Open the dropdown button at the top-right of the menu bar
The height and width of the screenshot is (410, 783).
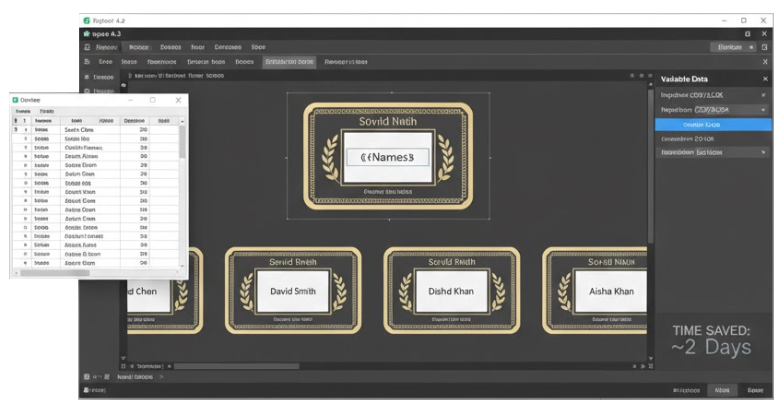coord(735,47)
